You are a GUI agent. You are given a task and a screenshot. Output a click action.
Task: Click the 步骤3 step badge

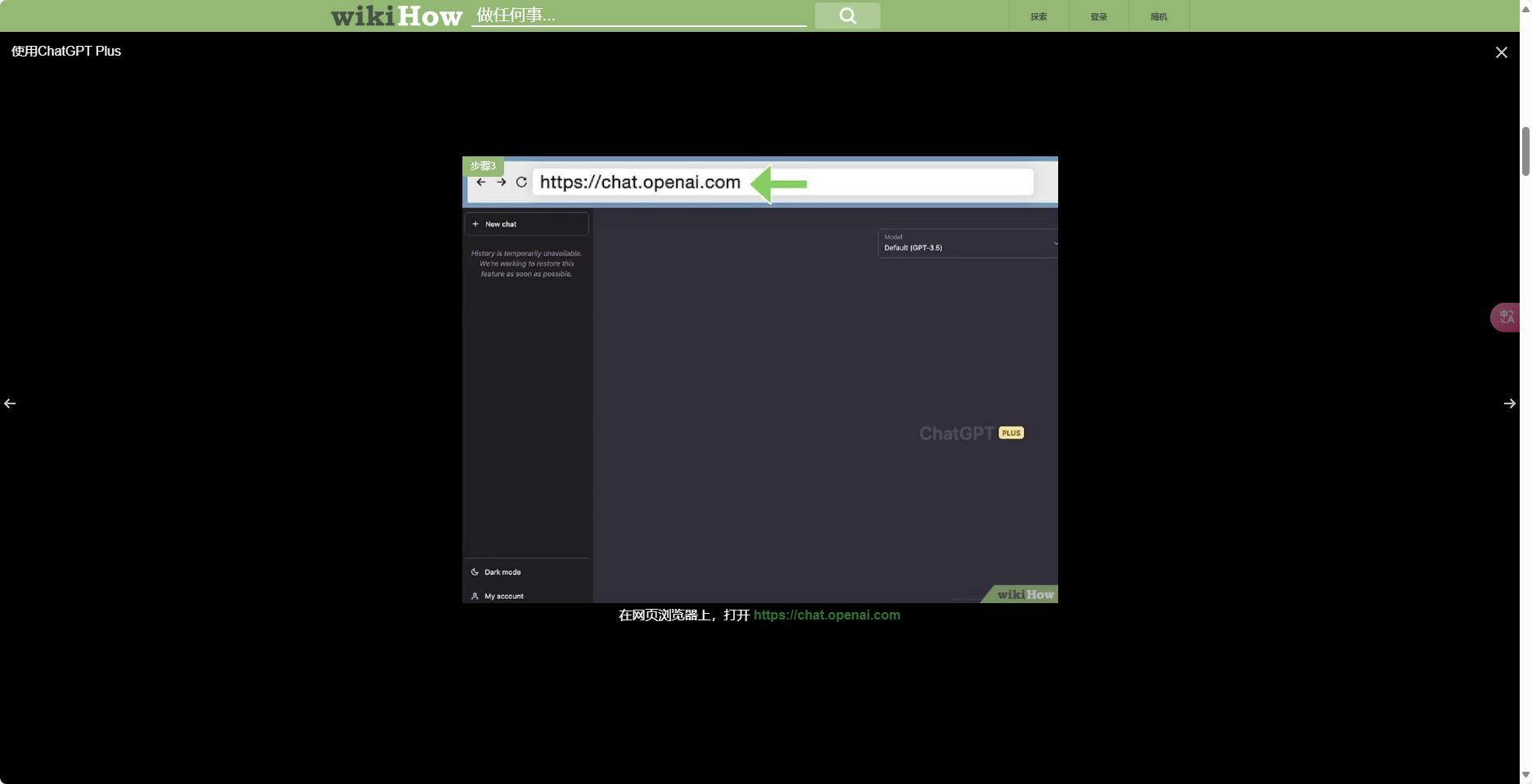483,165
